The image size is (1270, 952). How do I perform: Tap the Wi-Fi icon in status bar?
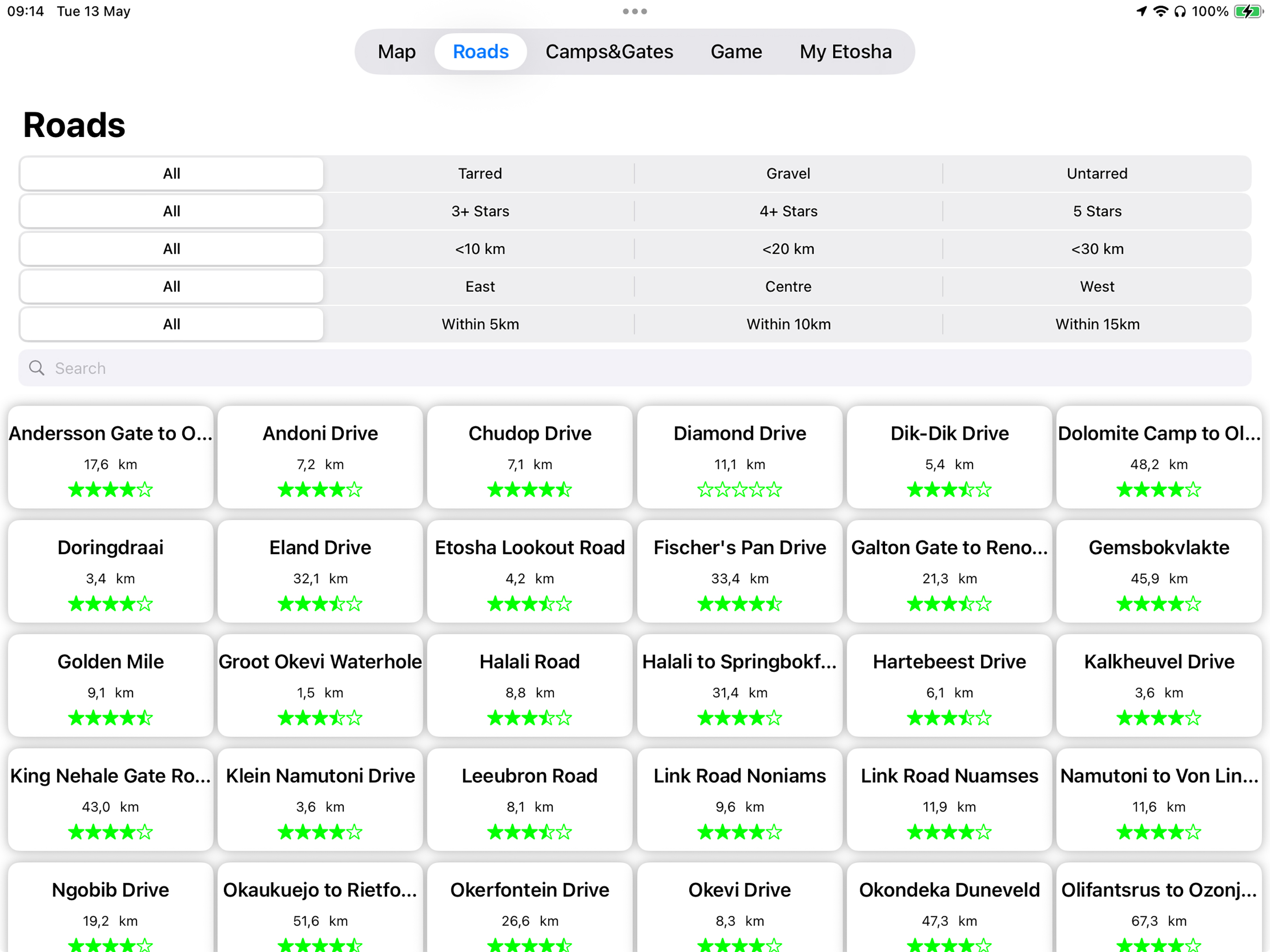tap(1160, 12)
